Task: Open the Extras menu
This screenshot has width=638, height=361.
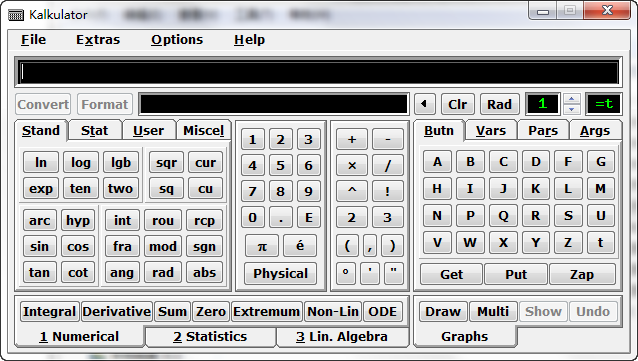Action: pos(98,39)
